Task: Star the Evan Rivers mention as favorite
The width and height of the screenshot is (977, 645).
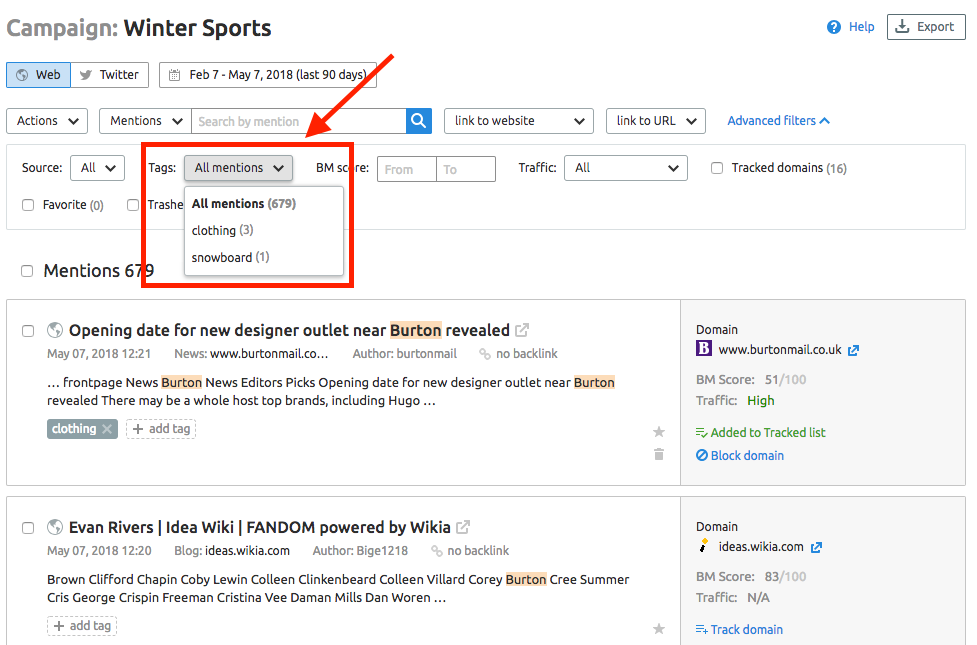Action: tap(659, 629)
